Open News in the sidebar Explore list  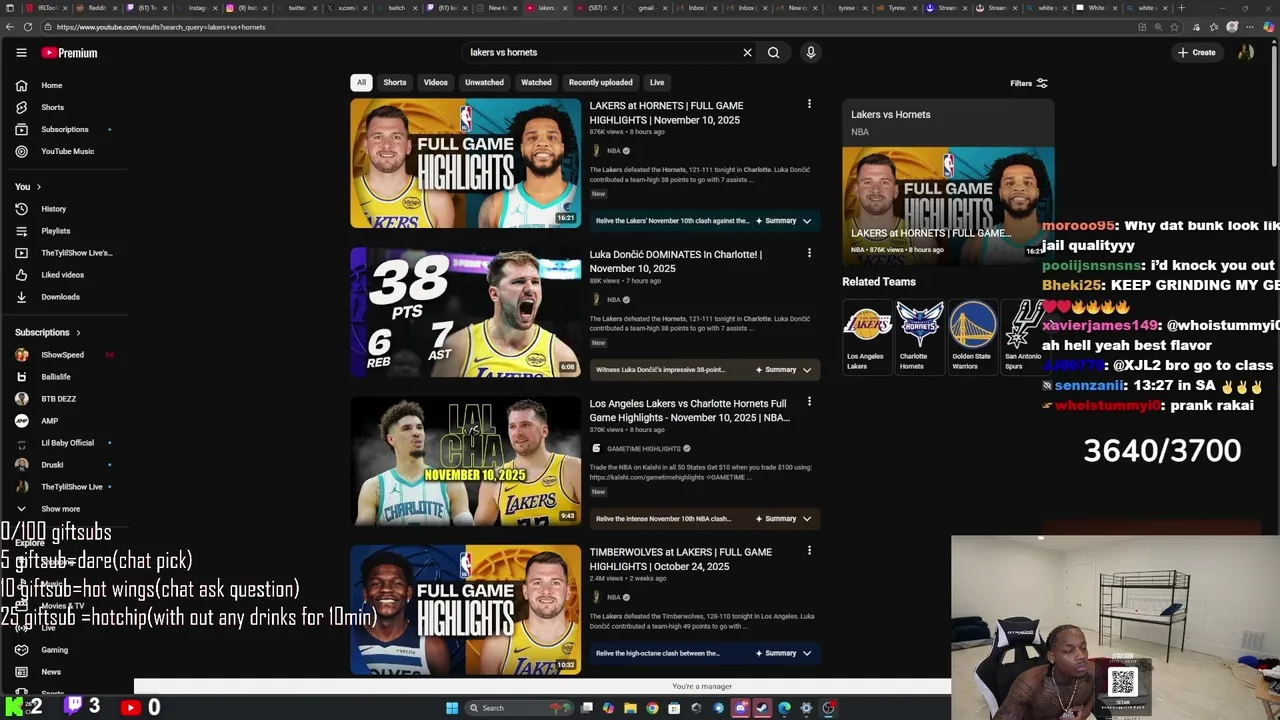click(51, 672)
